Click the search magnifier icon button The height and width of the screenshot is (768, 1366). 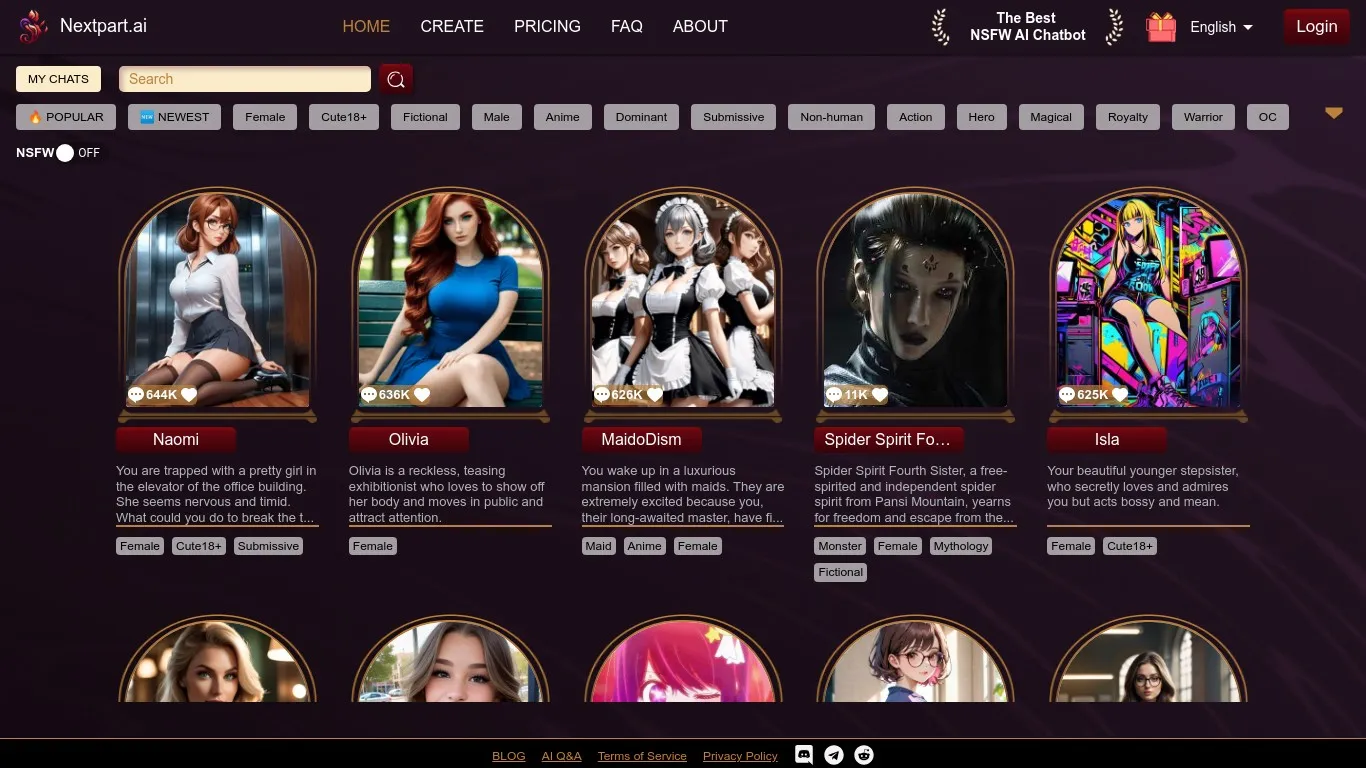[396, 79]
